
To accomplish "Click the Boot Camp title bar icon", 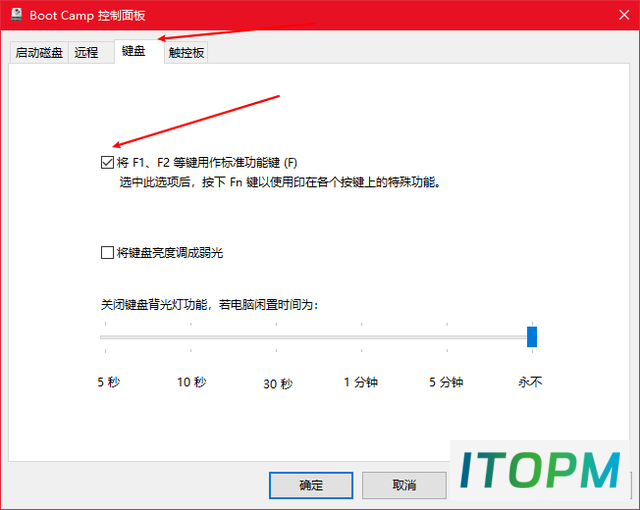I will pyautogui.click(x=16, y=15).
